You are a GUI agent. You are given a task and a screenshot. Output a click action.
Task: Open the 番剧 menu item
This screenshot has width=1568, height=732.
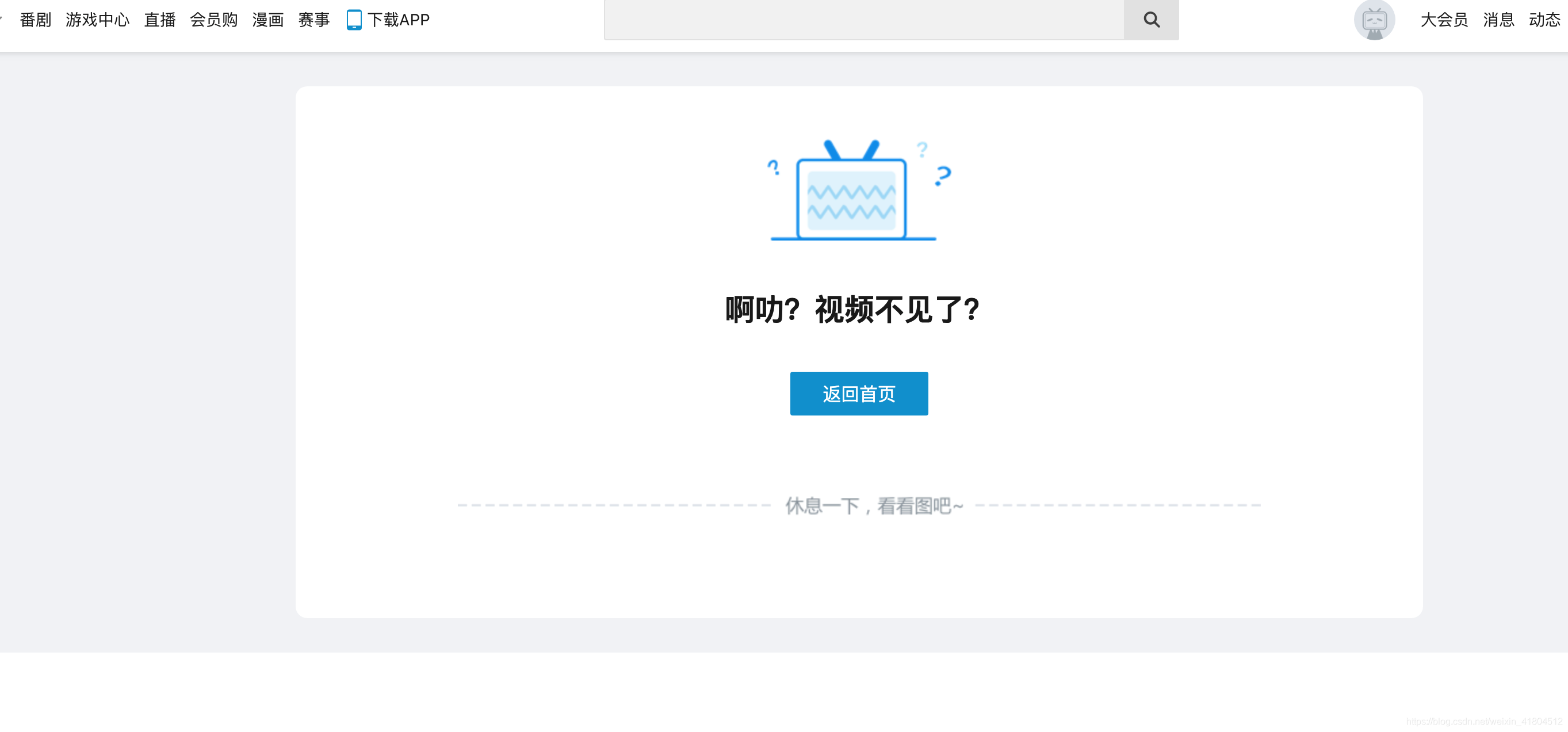(x=35, y=20)
